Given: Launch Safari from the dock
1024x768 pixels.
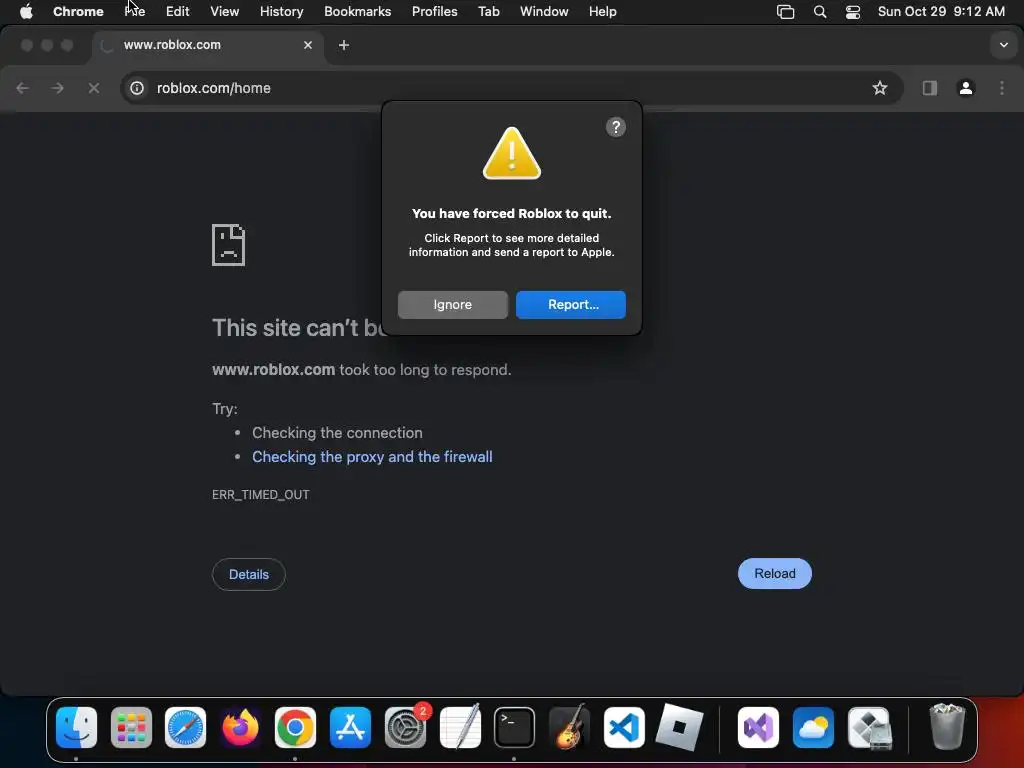Looking at the screenshot, I should click(185, 727).
